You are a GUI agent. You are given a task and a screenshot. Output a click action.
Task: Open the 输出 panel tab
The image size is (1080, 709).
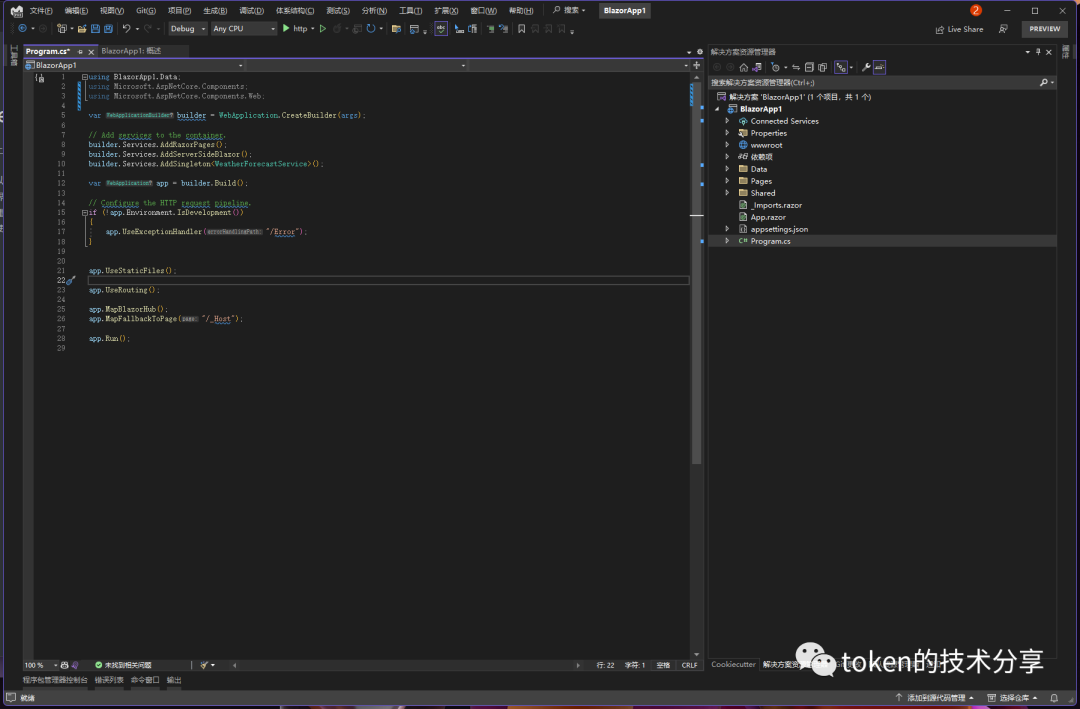[x=174, y=680]
